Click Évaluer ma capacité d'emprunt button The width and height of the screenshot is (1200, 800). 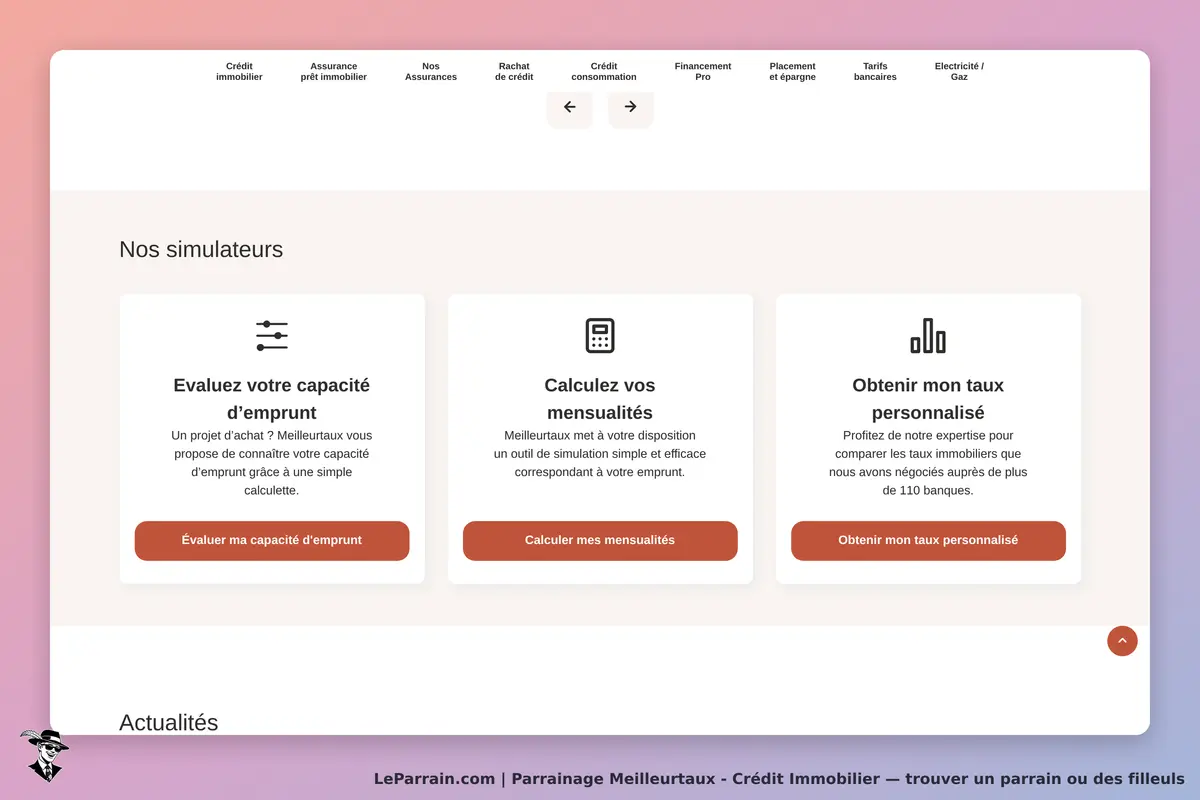272,541
